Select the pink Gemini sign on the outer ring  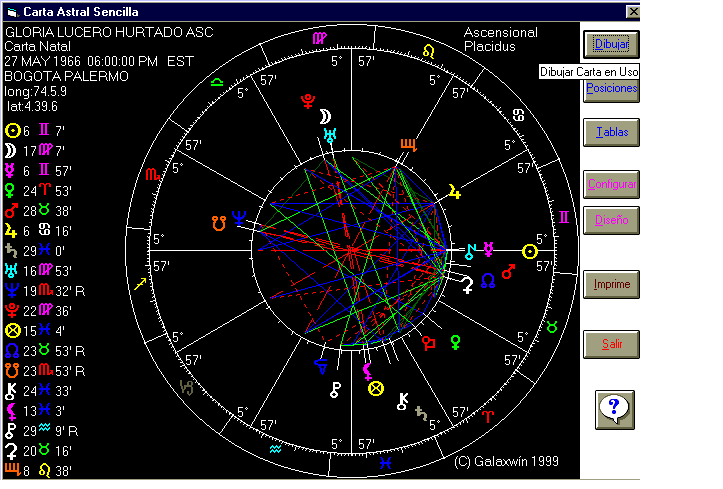(564, 216)
